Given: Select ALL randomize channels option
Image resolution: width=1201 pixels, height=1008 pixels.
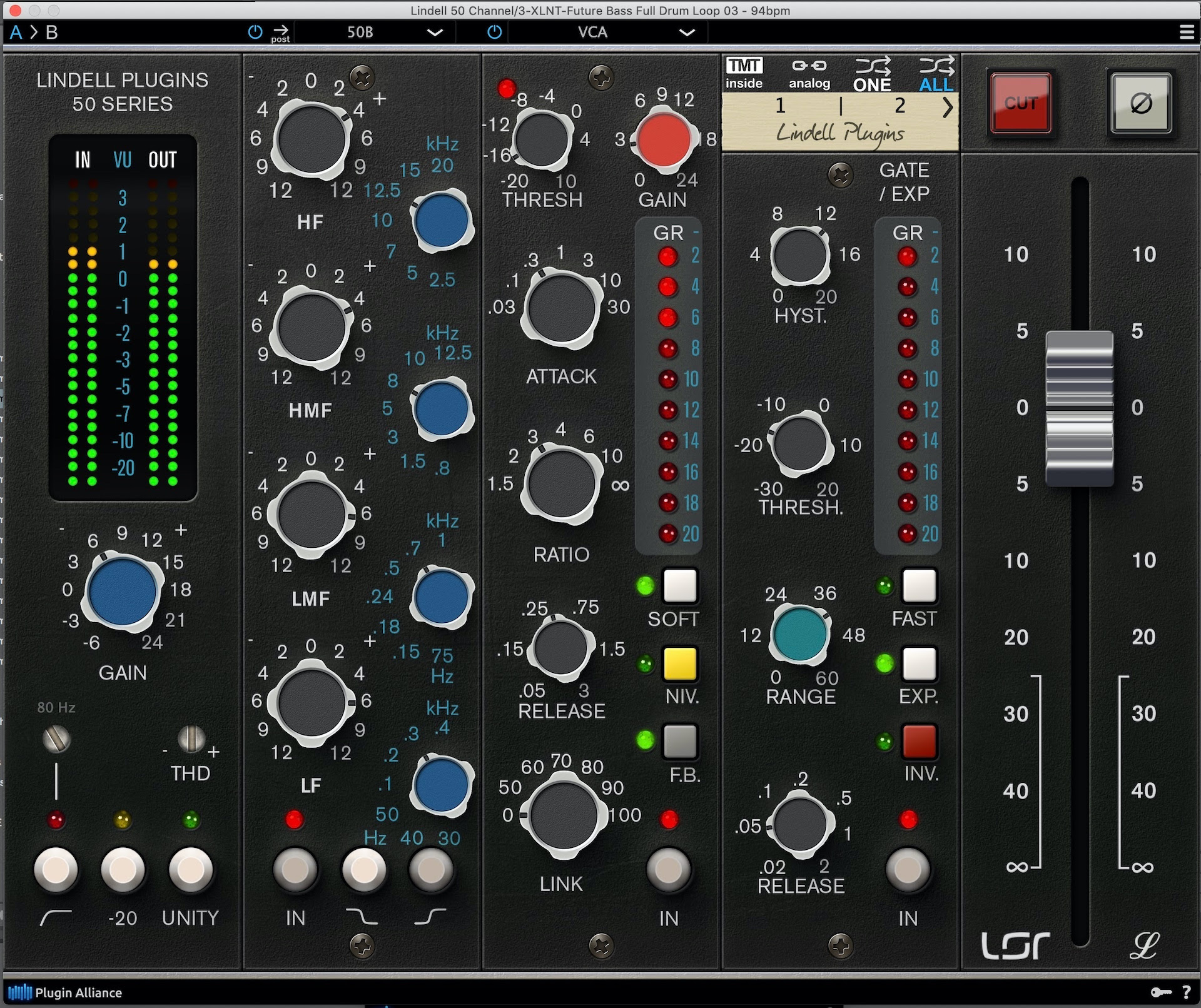Looking at the screenshot, I should pos(936,75).
